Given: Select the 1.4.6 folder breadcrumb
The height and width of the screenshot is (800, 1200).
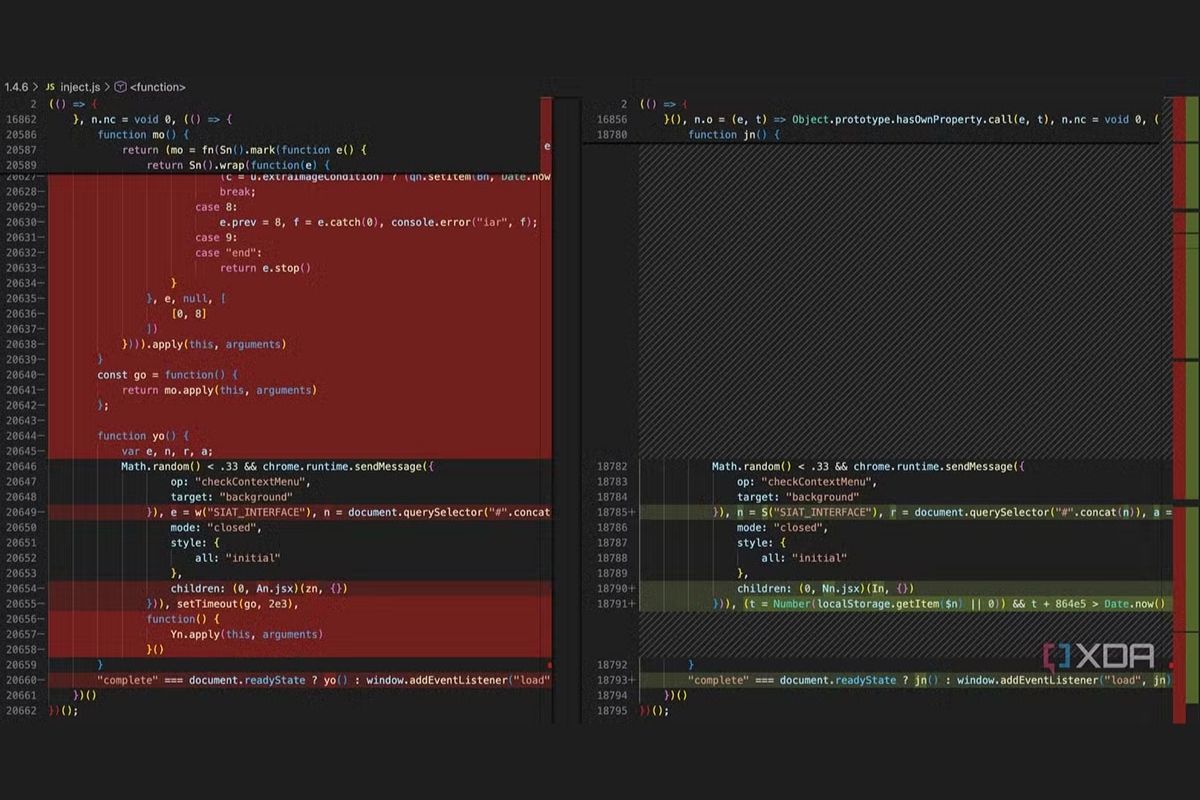Looking at the screenshot, I should click(15, 87).
